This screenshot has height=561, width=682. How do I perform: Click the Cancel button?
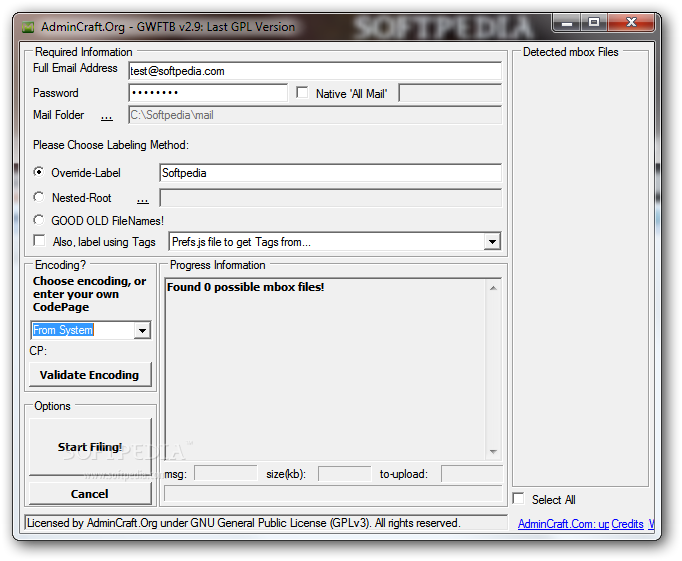[90, 494]
